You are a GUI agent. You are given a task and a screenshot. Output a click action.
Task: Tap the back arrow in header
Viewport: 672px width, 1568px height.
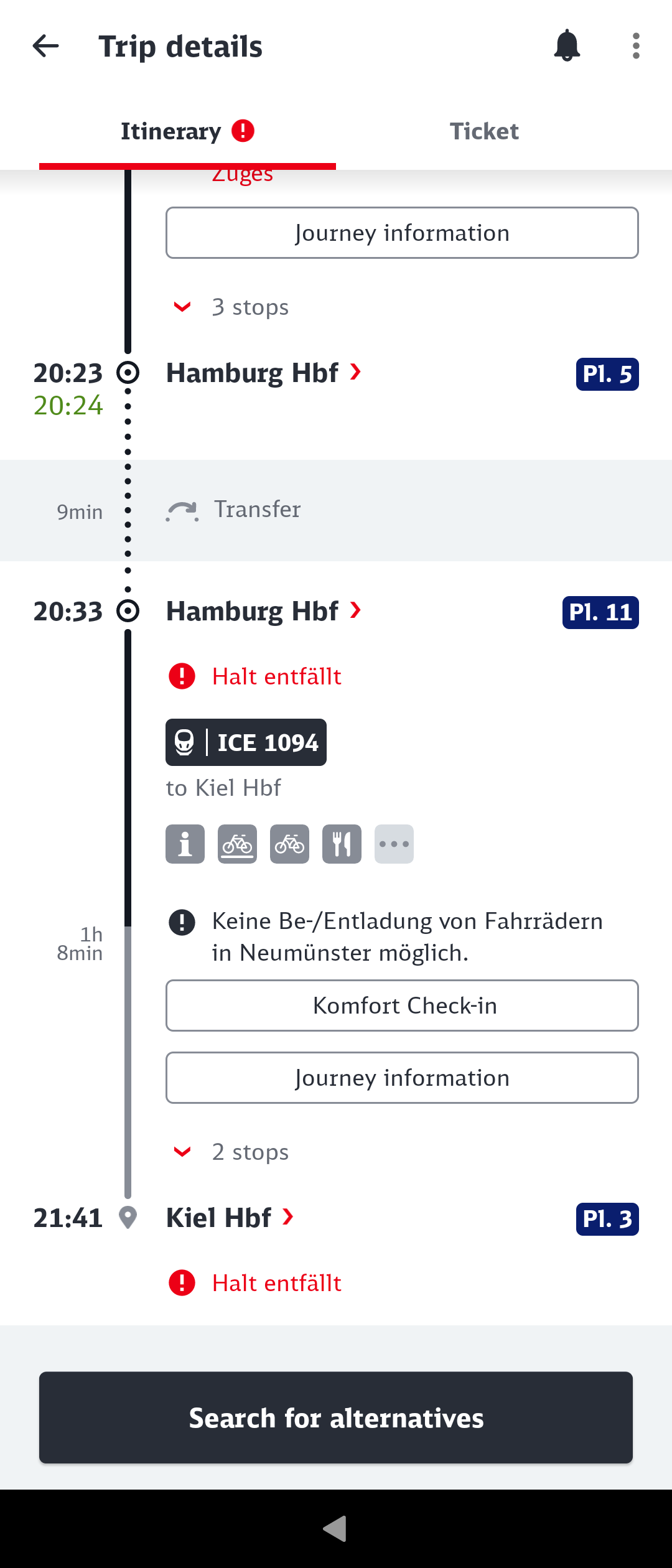pyautogui.click(x=45, y=46)
